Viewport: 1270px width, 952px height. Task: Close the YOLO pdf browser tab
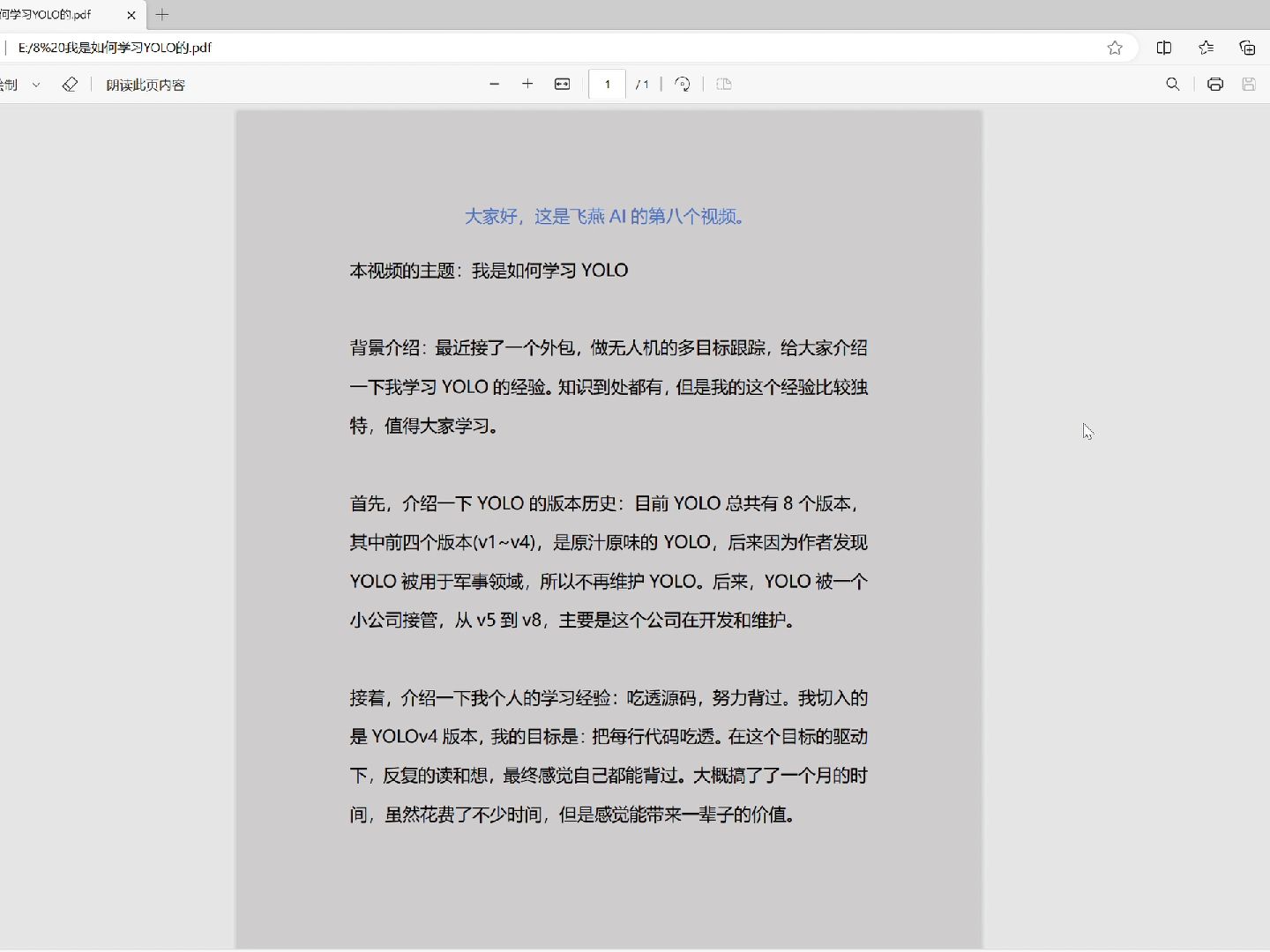(x=131, y=15)
